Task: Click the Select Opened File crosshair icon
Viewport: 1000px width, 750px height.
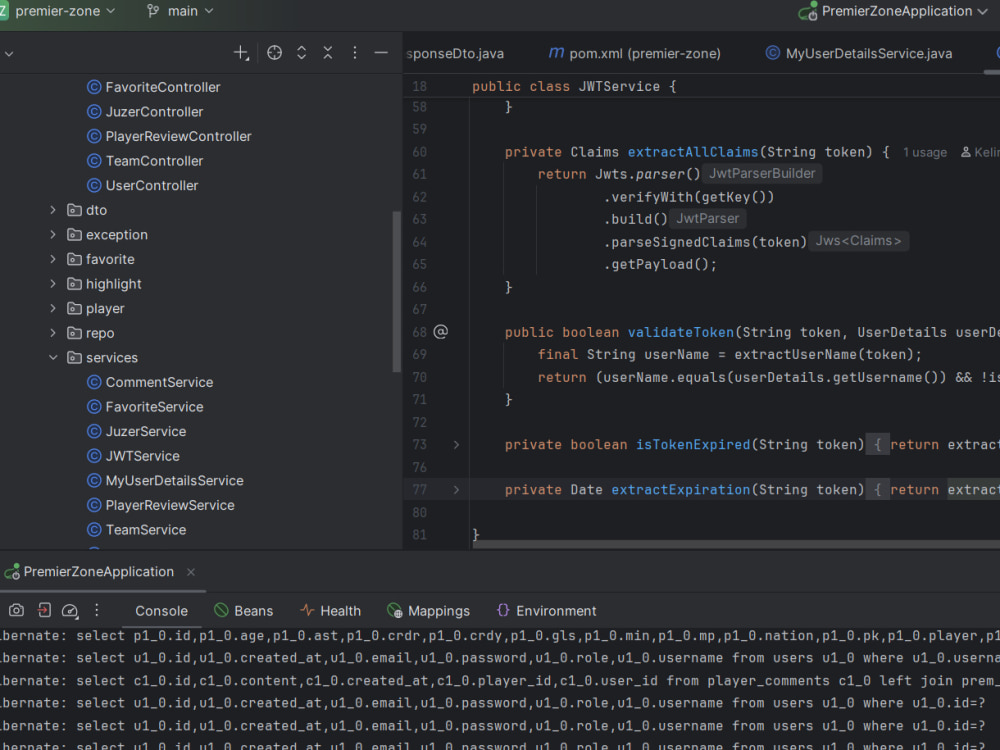Action: coord(274,53)
